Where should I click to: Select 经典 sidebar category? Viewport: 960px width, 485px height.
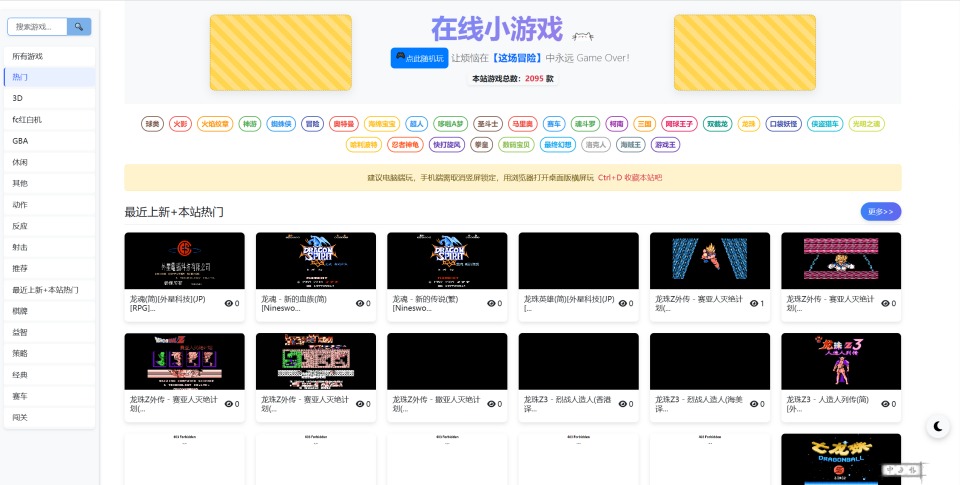[x=50, y=375]
